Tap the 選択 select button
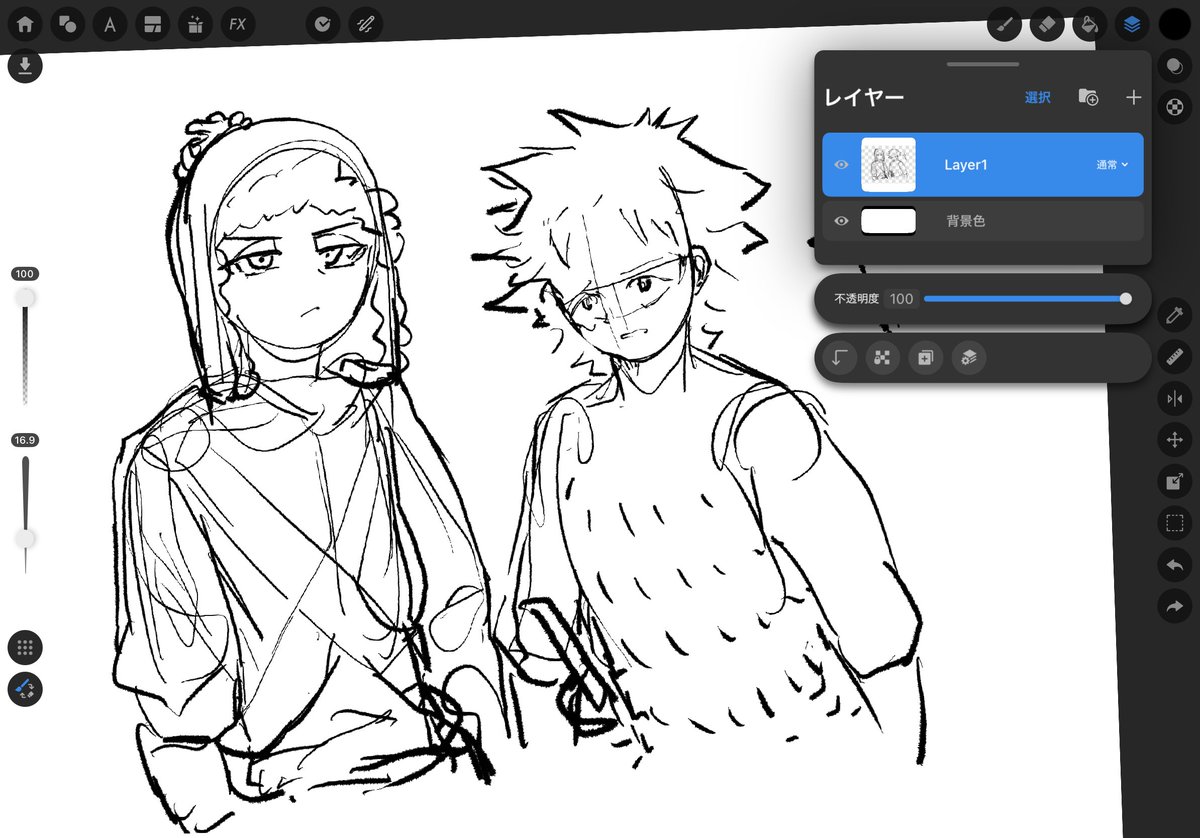 click(1038, 97)
